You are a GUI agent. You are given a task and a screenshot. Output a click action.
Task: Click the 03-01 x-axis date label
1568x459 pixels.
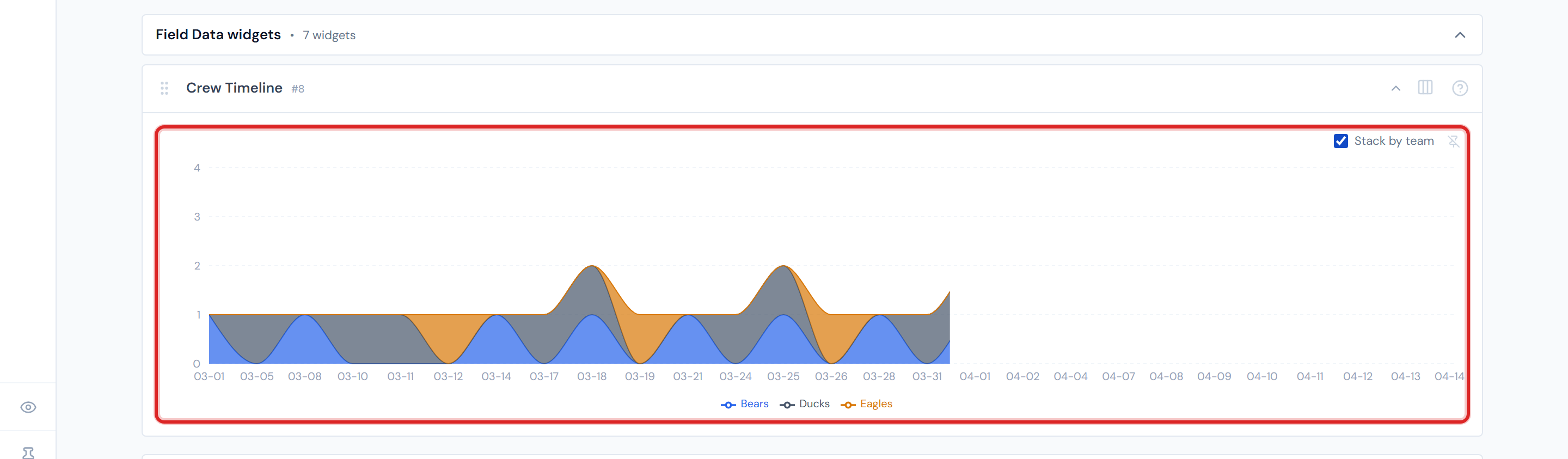pyautogui.click(x=209, y=377)
